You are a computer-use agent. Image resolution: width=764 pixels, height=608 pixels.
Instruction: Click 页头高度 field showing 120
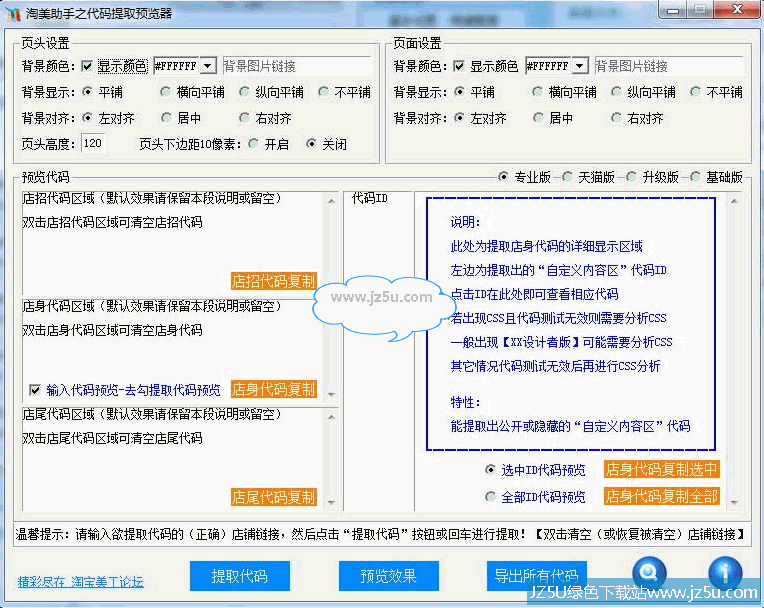[94, 144]
